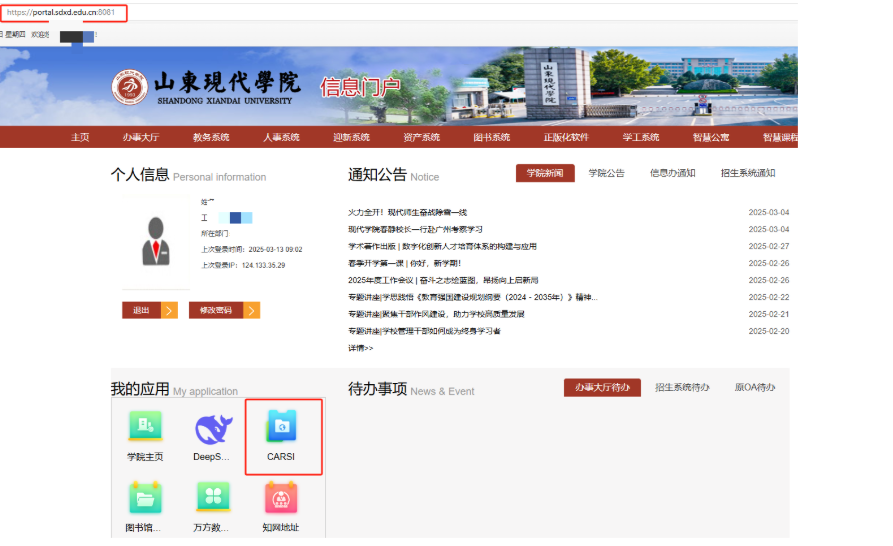This screenshot has height=546, width=893.
Task: Open the 详情>> more notices link
Action: coord(361,348)
